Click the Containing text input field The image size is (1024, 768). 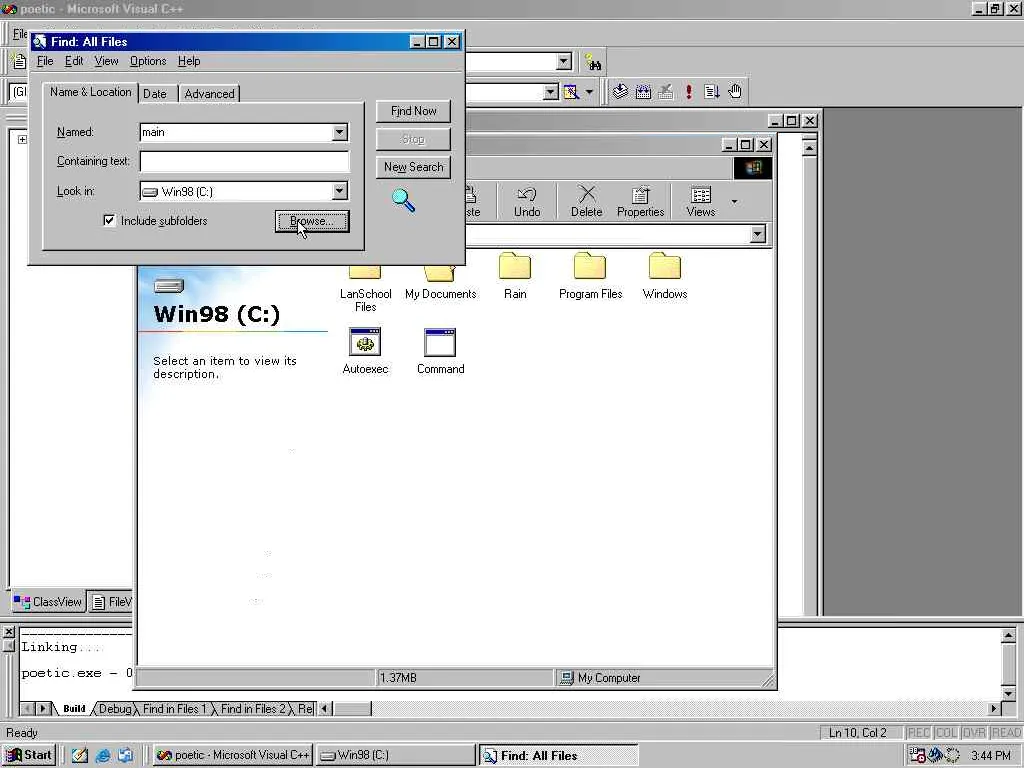244,161
